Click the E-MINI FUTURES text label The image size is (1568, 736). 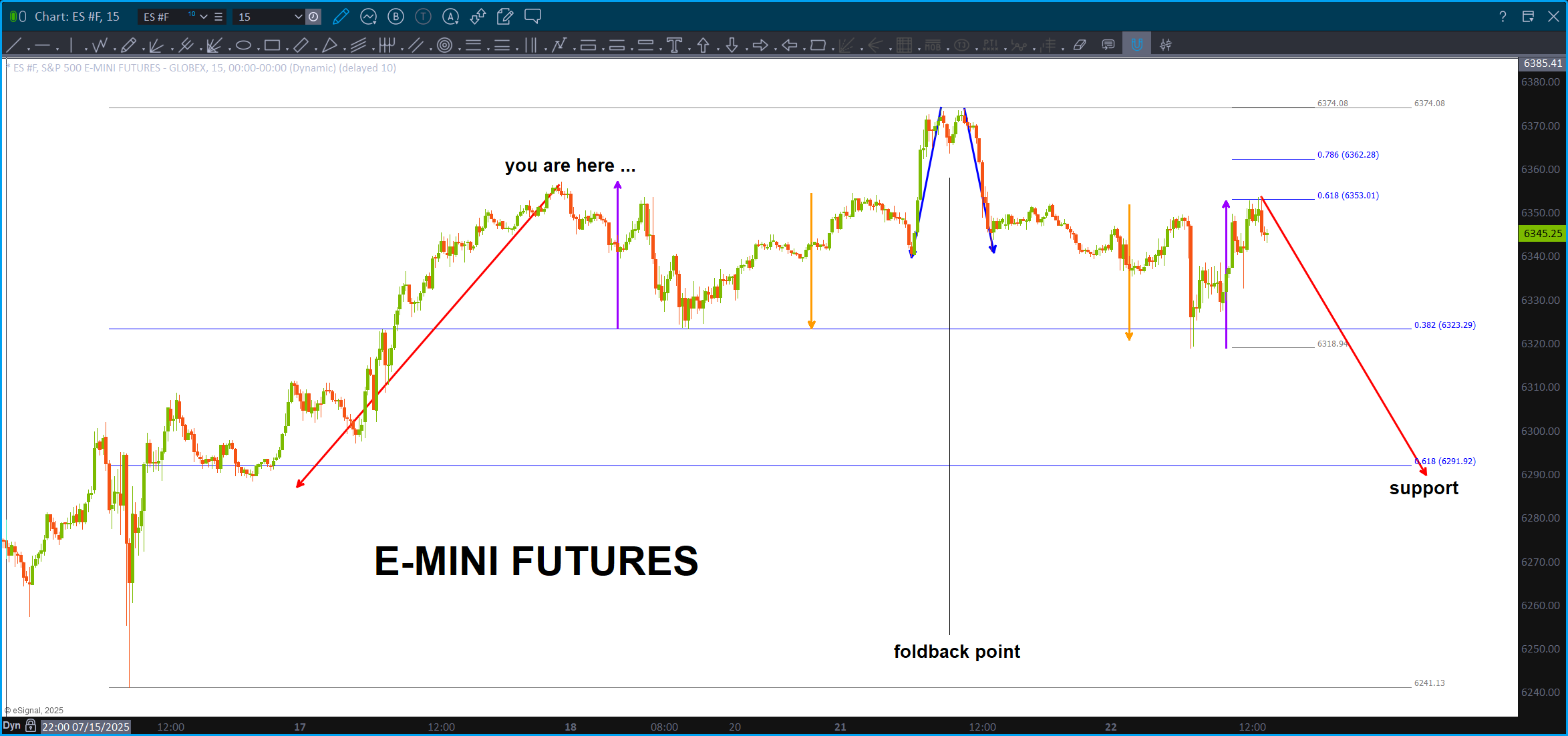pos(536,561)
